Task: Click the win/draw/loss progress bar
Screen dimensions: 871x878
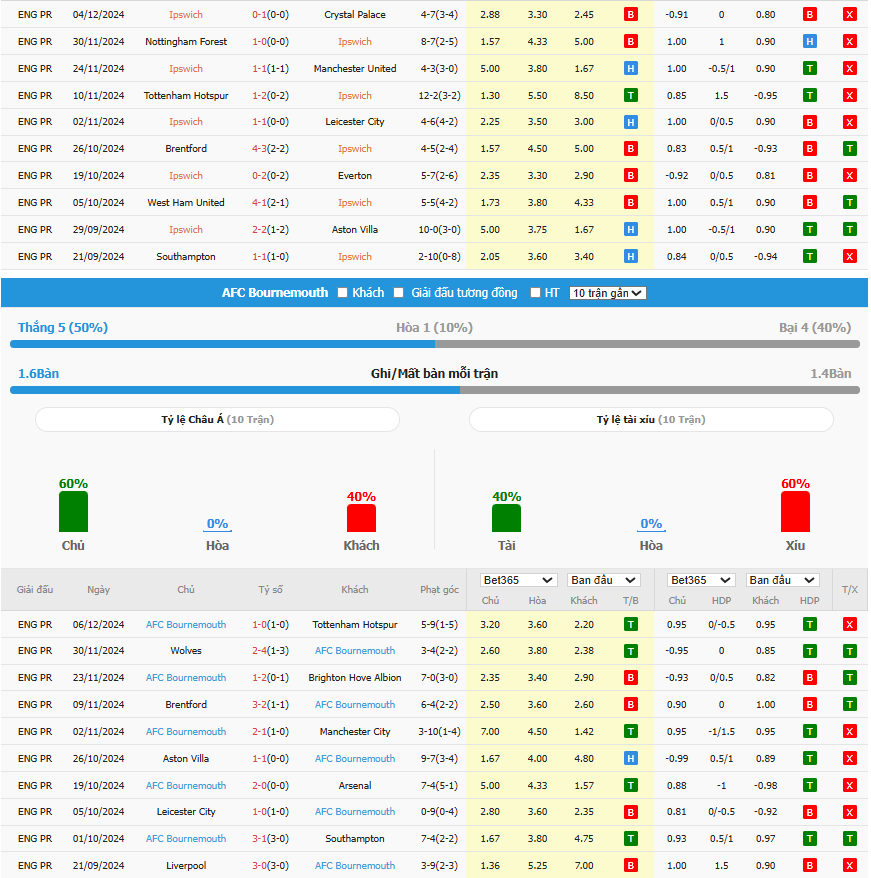Action: point(435,344)
